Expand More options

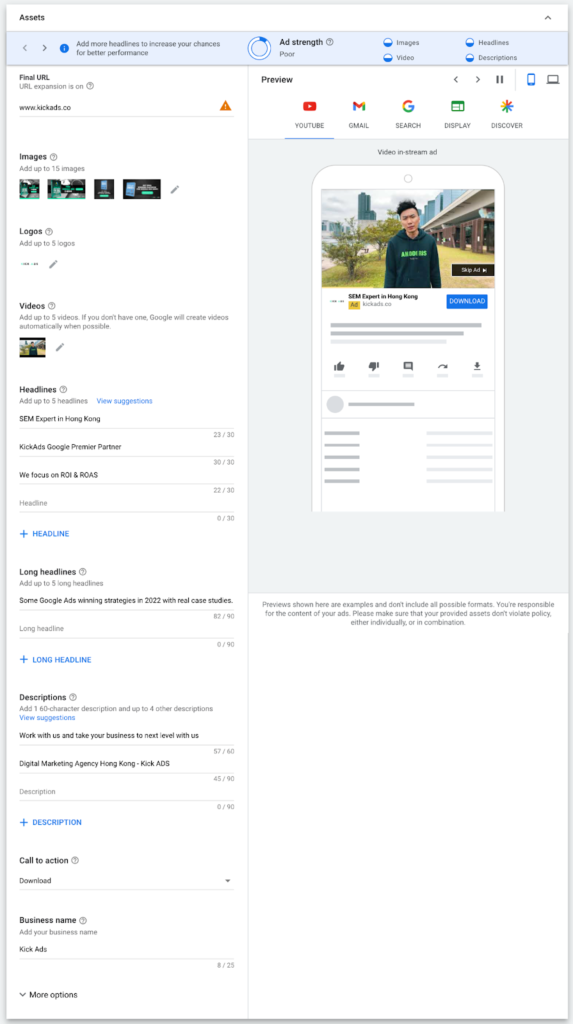tap(48, 995)
